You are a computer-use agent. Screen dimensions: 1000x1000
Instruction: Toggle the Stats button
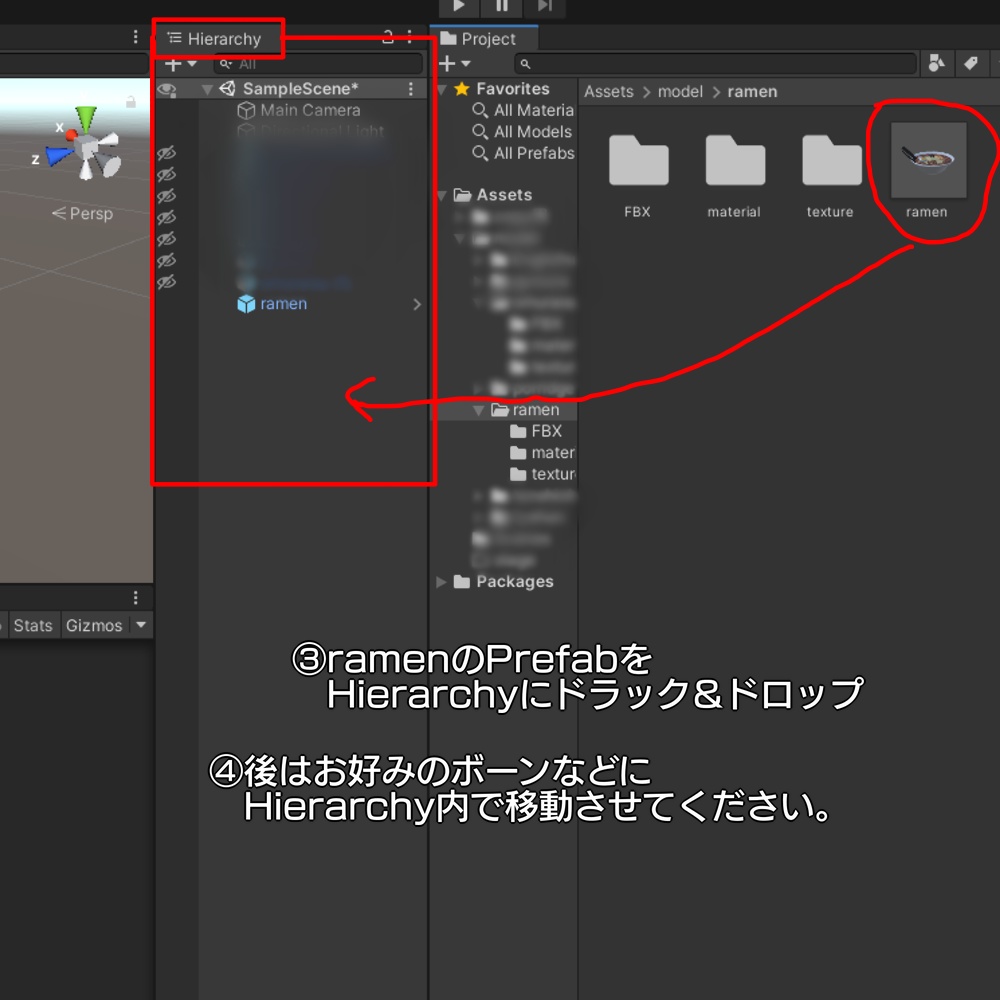click(33, 625)
